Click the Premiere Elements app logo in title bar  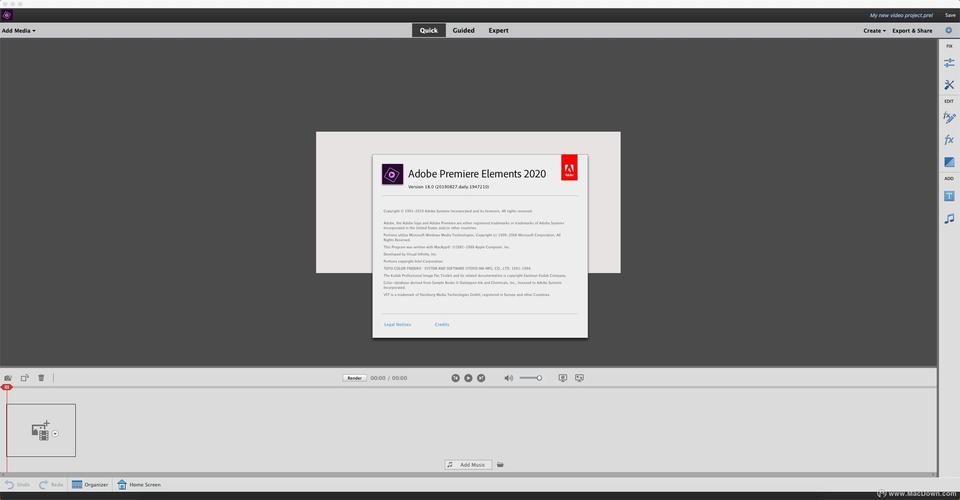coord(7,15)
